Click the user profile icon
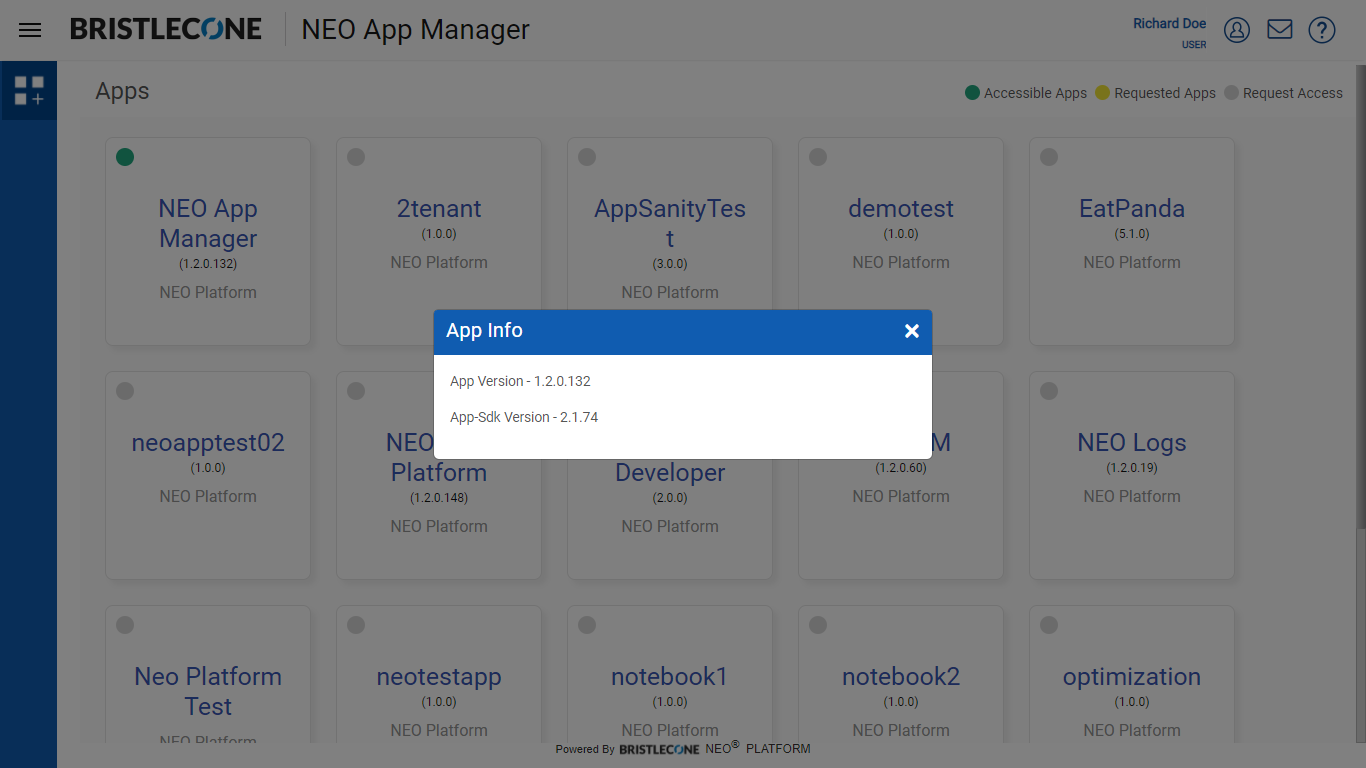This screenshot has height=768, width=1366. point(1237,30)
